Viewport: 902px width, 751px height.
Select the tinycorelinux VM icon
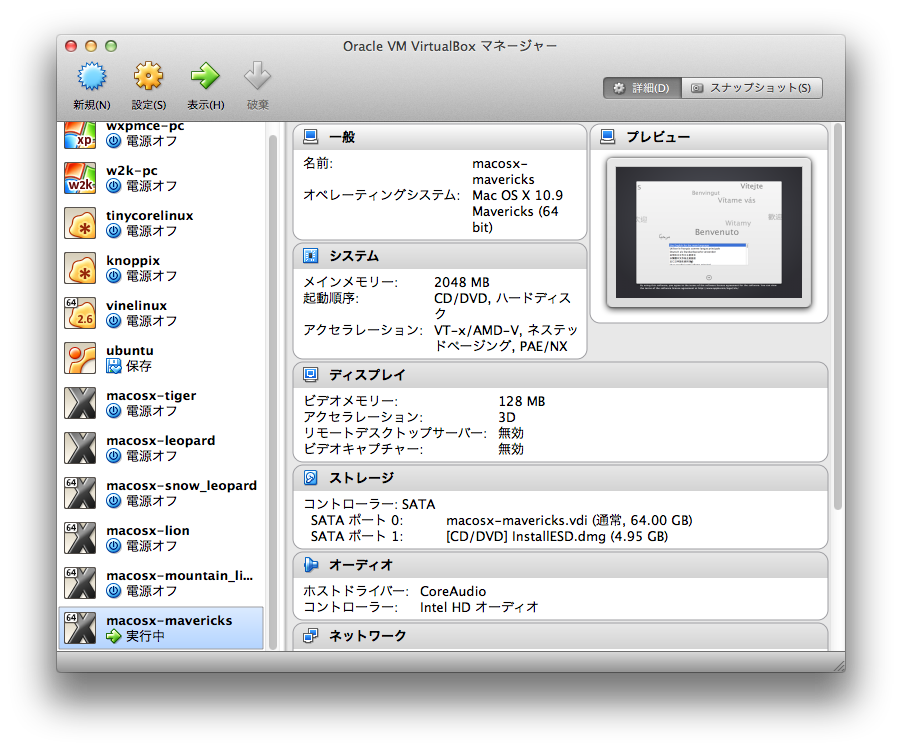coord(80,223)
